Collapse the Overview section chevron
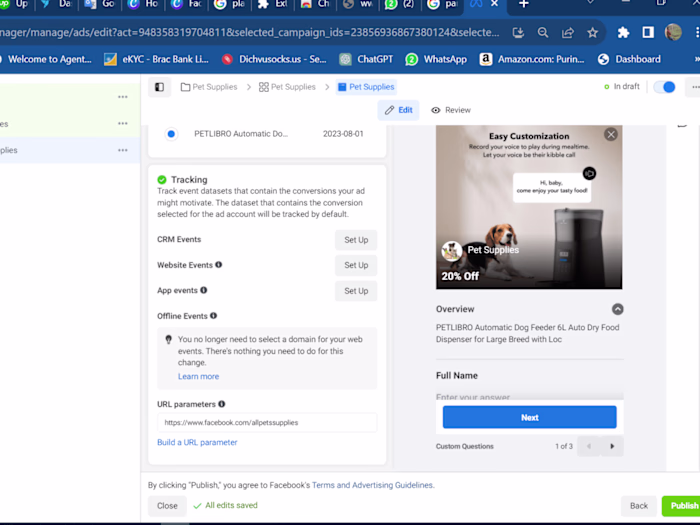 [617, 309]
